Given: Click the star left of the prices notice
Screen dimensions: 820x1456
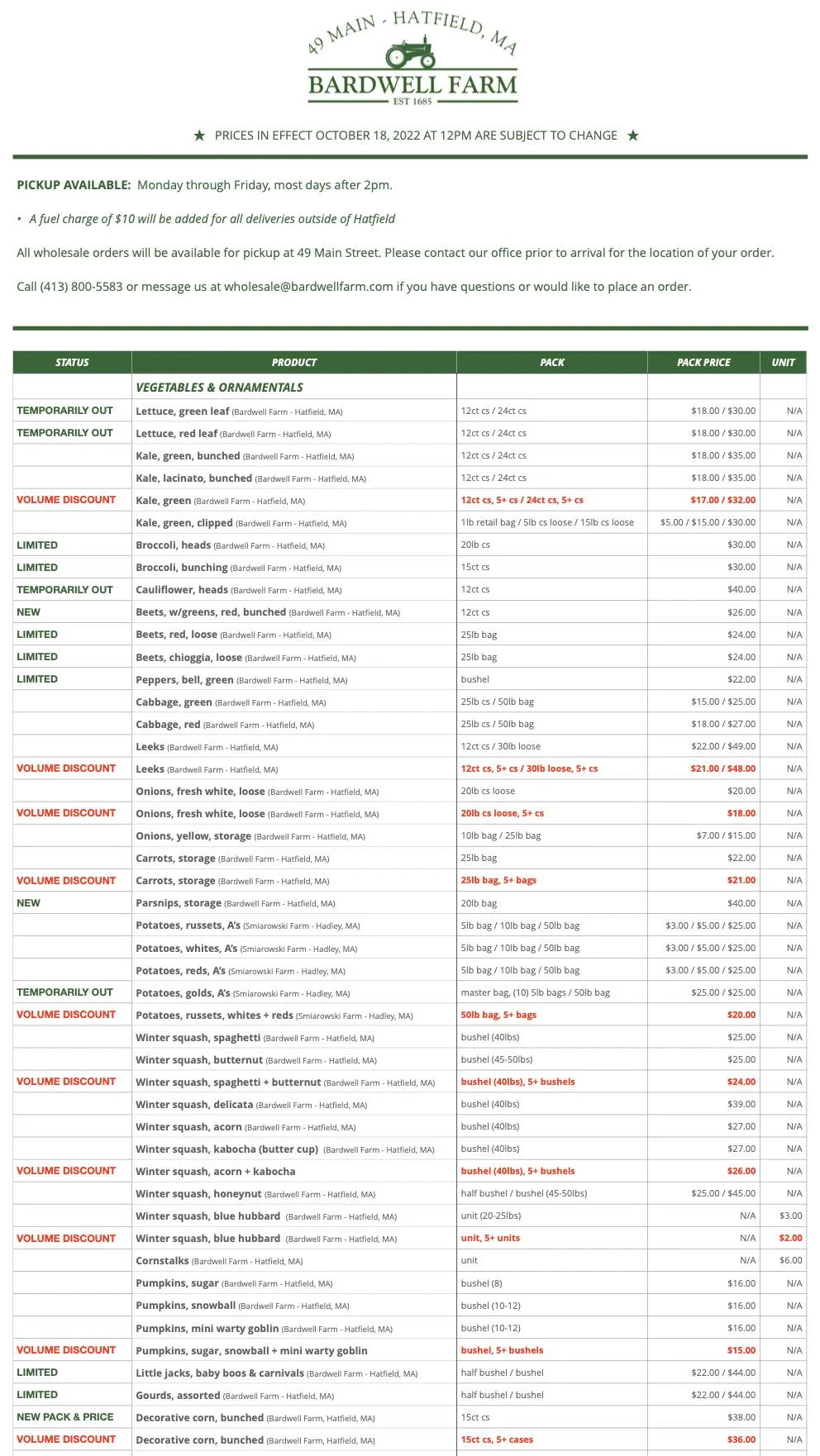Looking at the screenshot, I should click(199, 136).
